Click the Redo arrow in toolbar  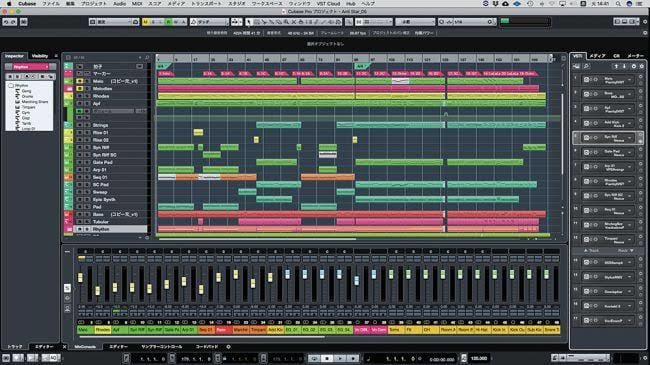tap(13, 22)
